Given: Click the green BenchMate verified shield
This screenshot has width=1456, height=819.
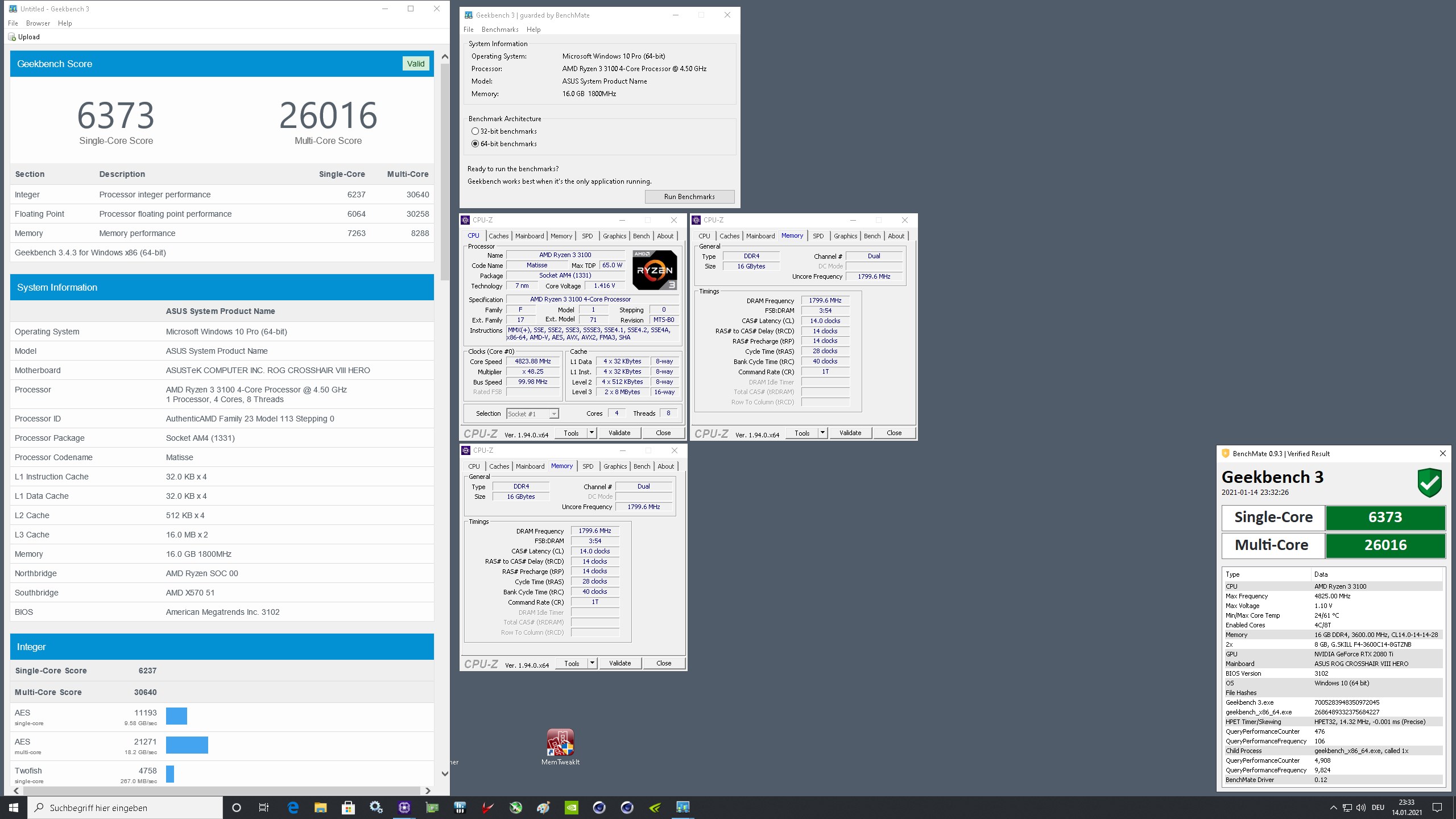Looking at the screenshot, I should (x=1429, y=482).
